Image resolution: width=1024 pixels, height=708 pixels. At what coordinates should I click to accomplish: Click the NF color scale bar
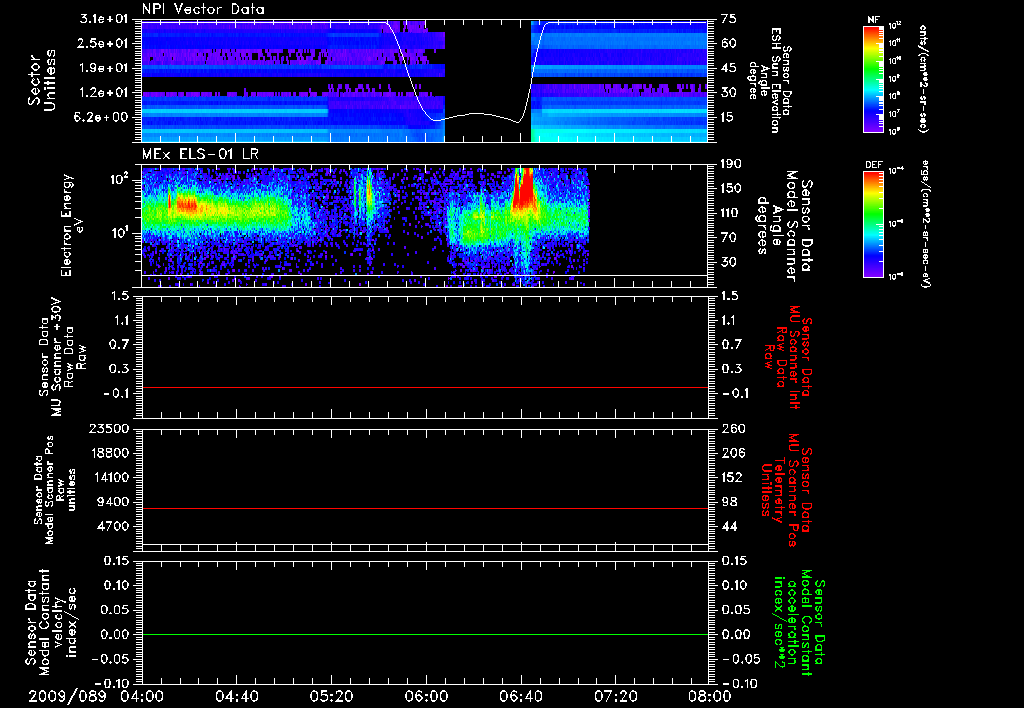[873, 79]
